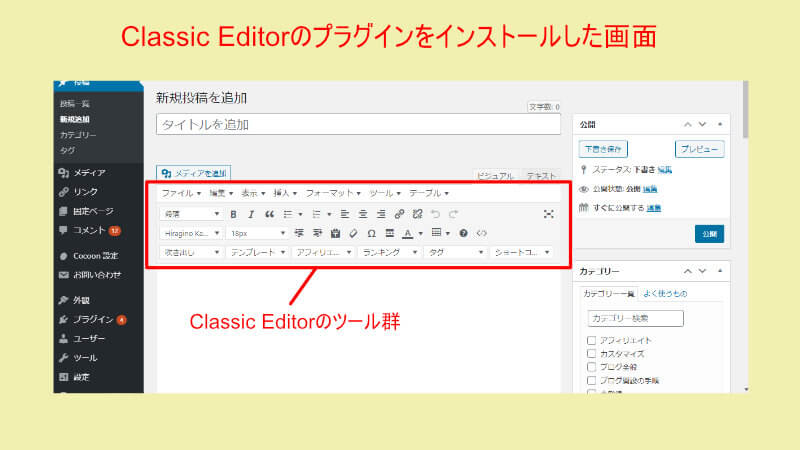
Task: Click the table grid icon
Action: [x=436, y=233]
